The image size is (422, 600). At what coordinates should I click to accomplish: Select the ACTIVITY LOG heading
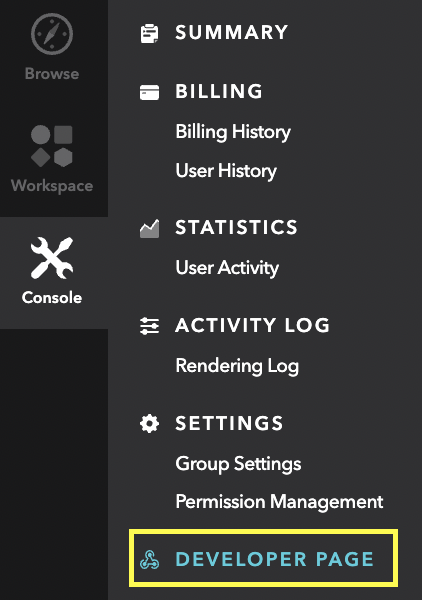(253, 325)
